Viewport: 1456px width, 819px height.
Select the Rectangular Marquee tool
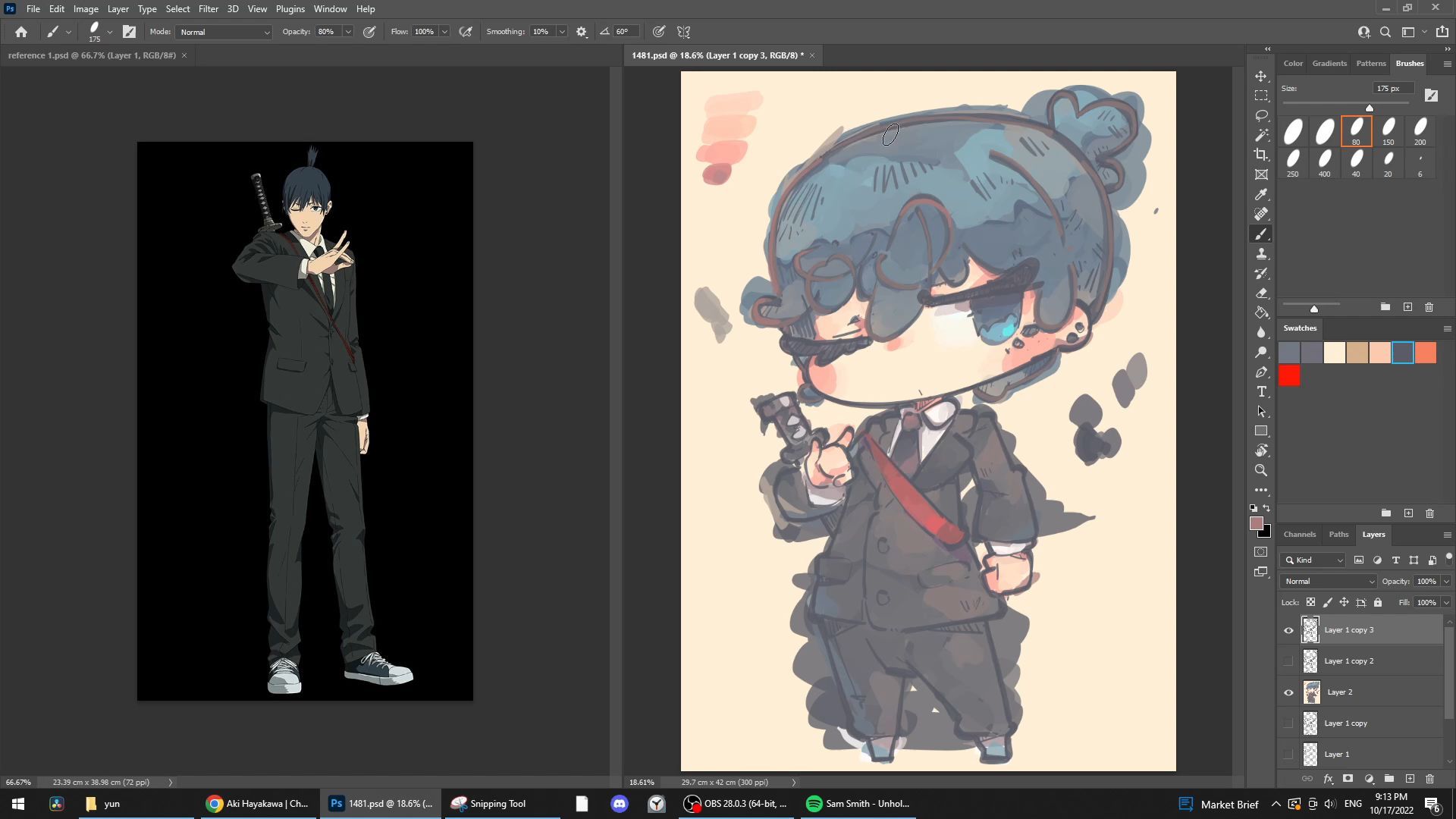pos(1261,96)
